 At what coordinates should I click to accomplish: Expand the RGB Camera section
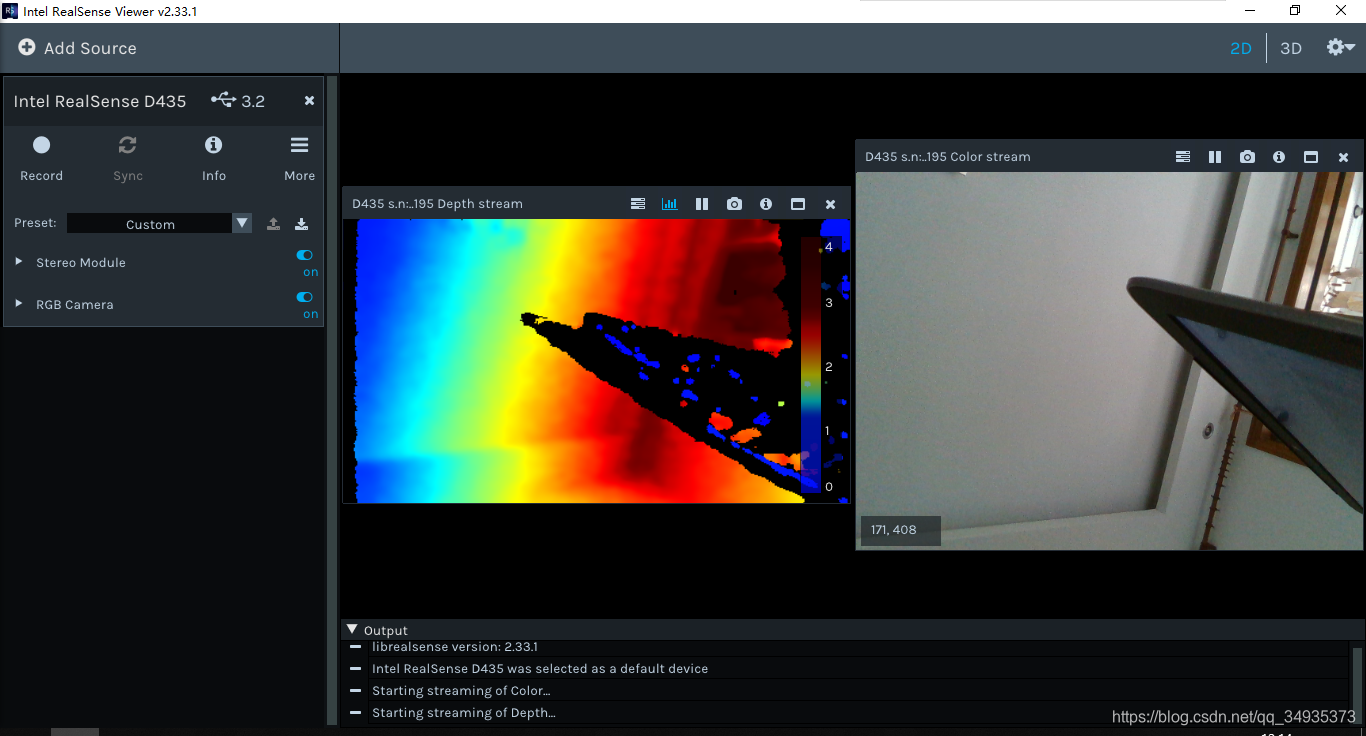19,304
